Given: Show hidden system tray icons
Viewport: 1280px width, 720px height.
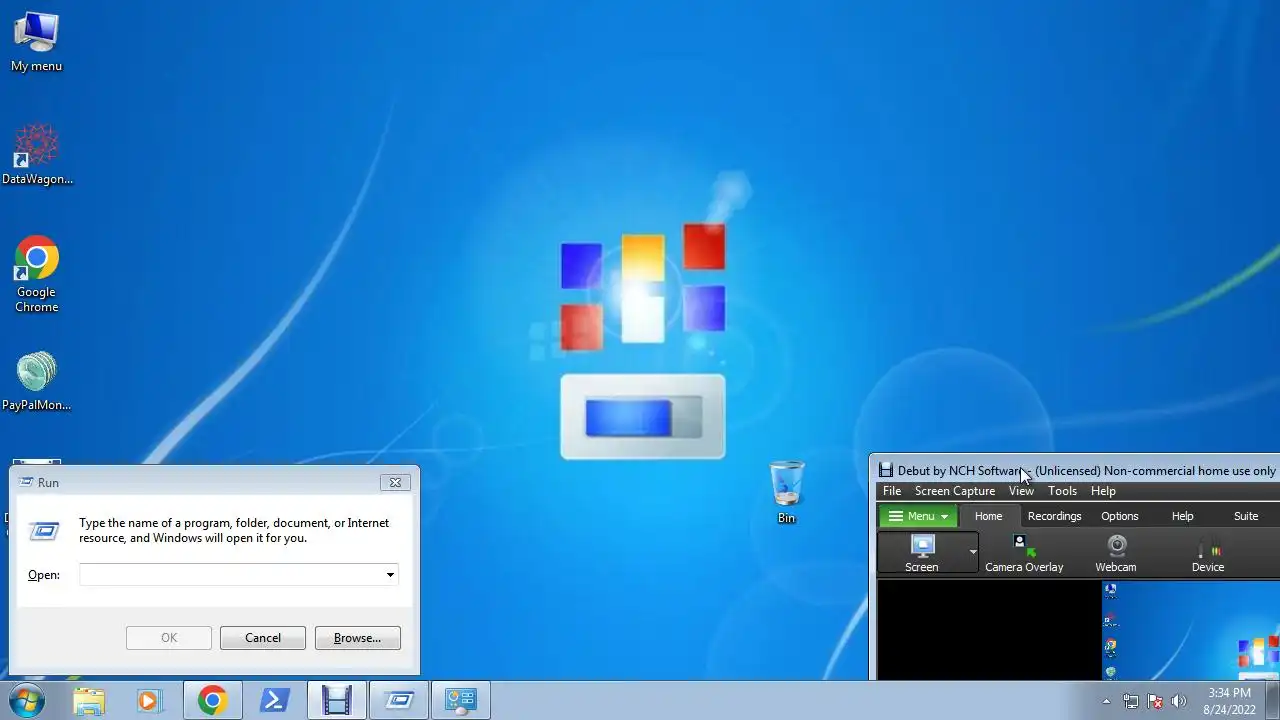Looking at the screenshot, I should tap(1106, 701).
